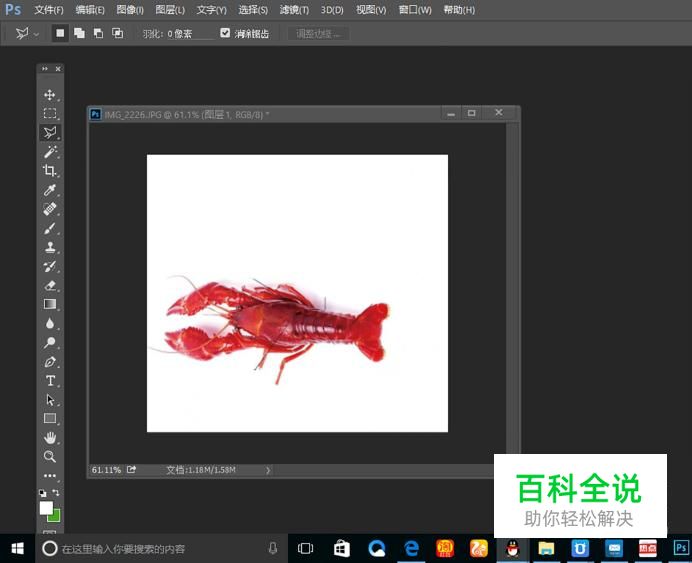The width and height of the screenshot is (692, 563).
Task: Enable Add to Selection mode
Action: click(79, 33)
